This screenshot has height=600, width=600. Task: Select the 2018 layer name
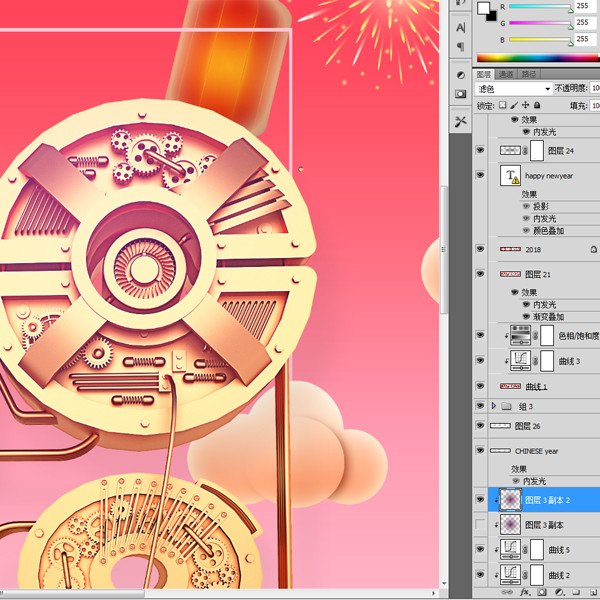[533, 250]
